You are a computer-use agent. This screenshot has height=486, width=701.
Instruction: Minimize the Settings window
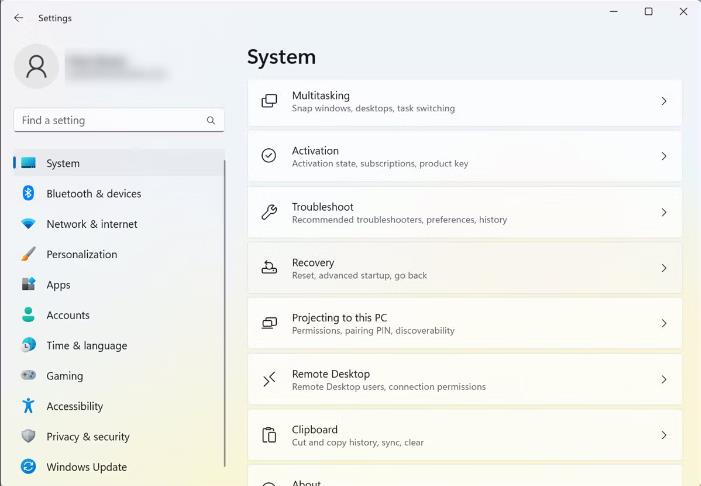614,12
